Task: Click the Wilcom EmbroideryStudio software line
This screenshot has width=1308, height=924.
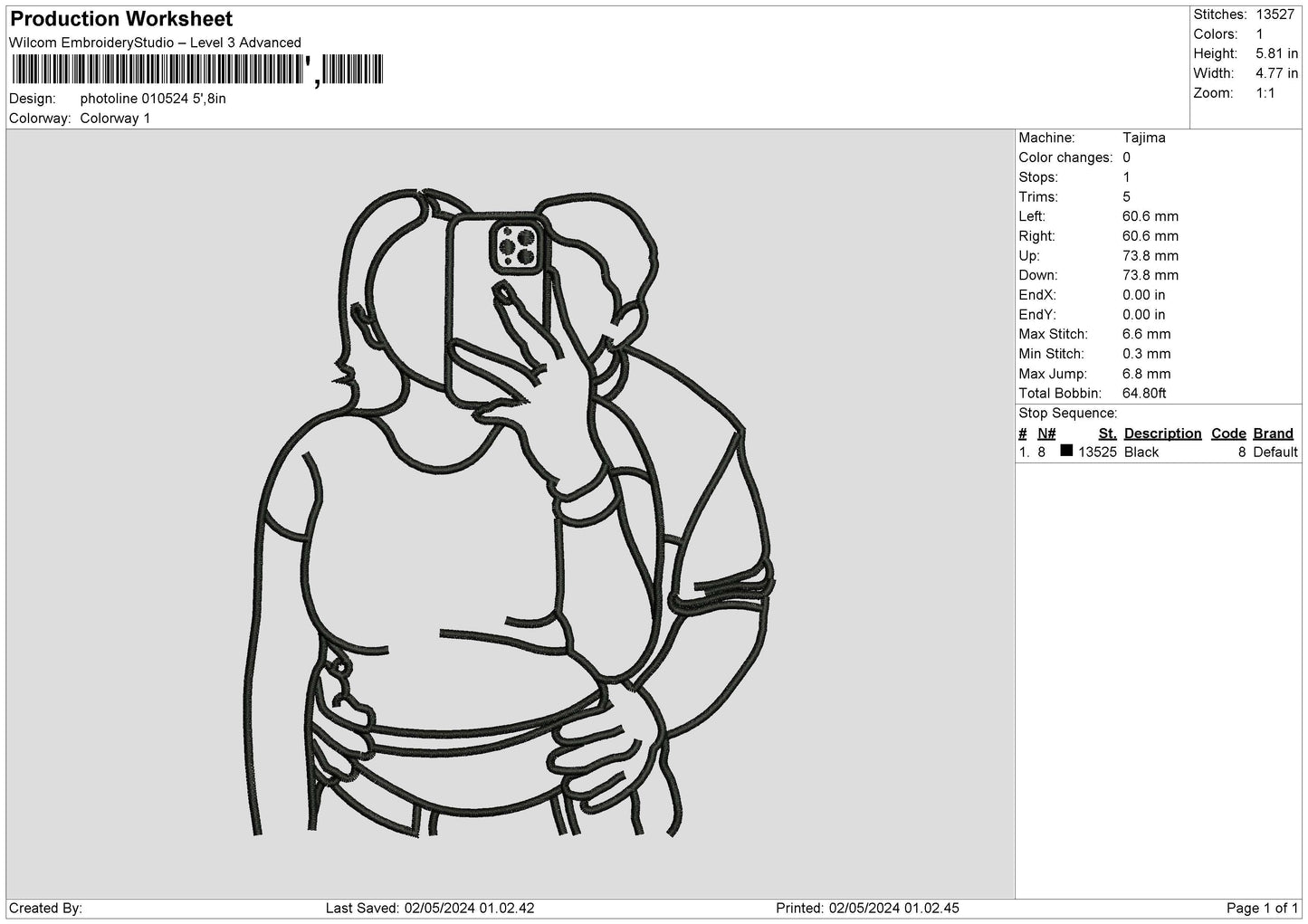Action: [x=155, y=43]
